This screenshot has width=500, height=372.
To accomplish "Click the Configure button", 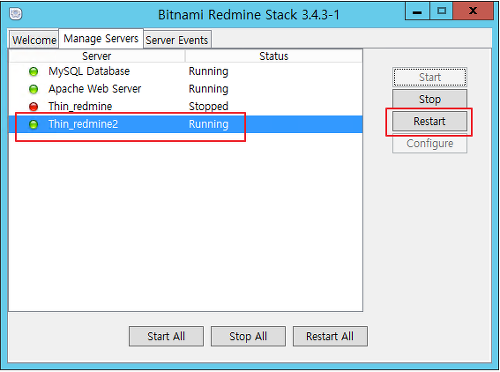I will (x=430, y=143).
